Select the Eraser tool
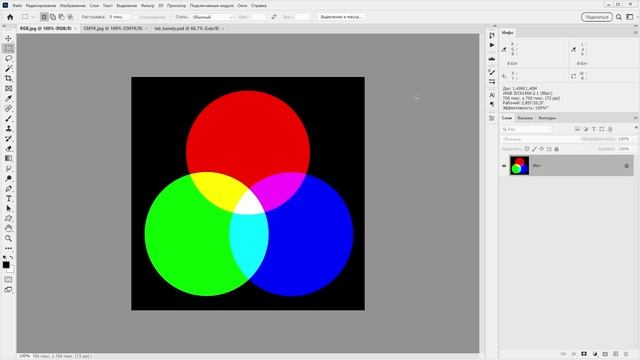 coord(8,148)
